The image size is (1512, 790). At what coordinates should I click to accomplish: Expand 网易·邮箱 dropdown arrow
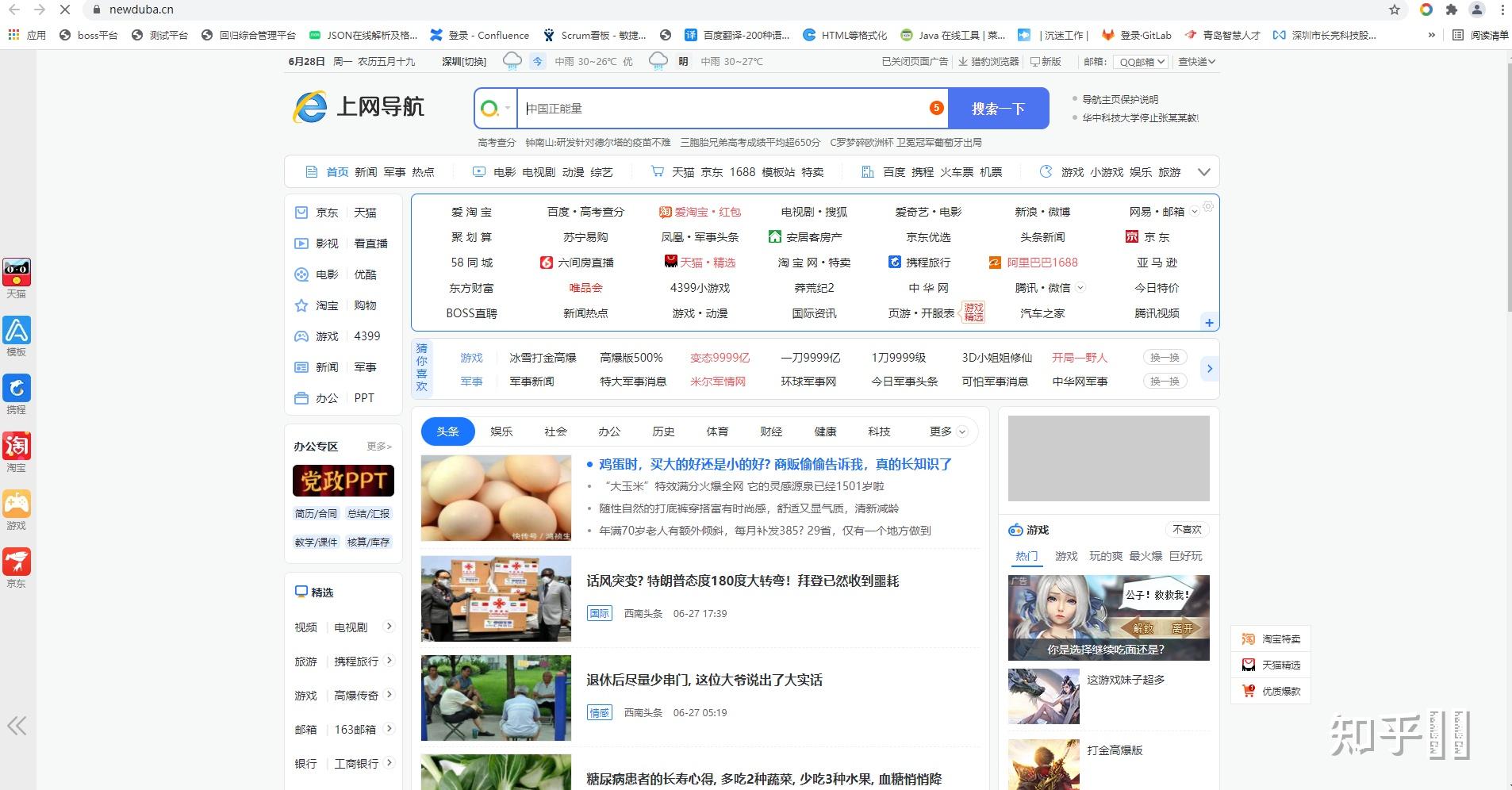pyautogui.click(x=1194, y=212)
